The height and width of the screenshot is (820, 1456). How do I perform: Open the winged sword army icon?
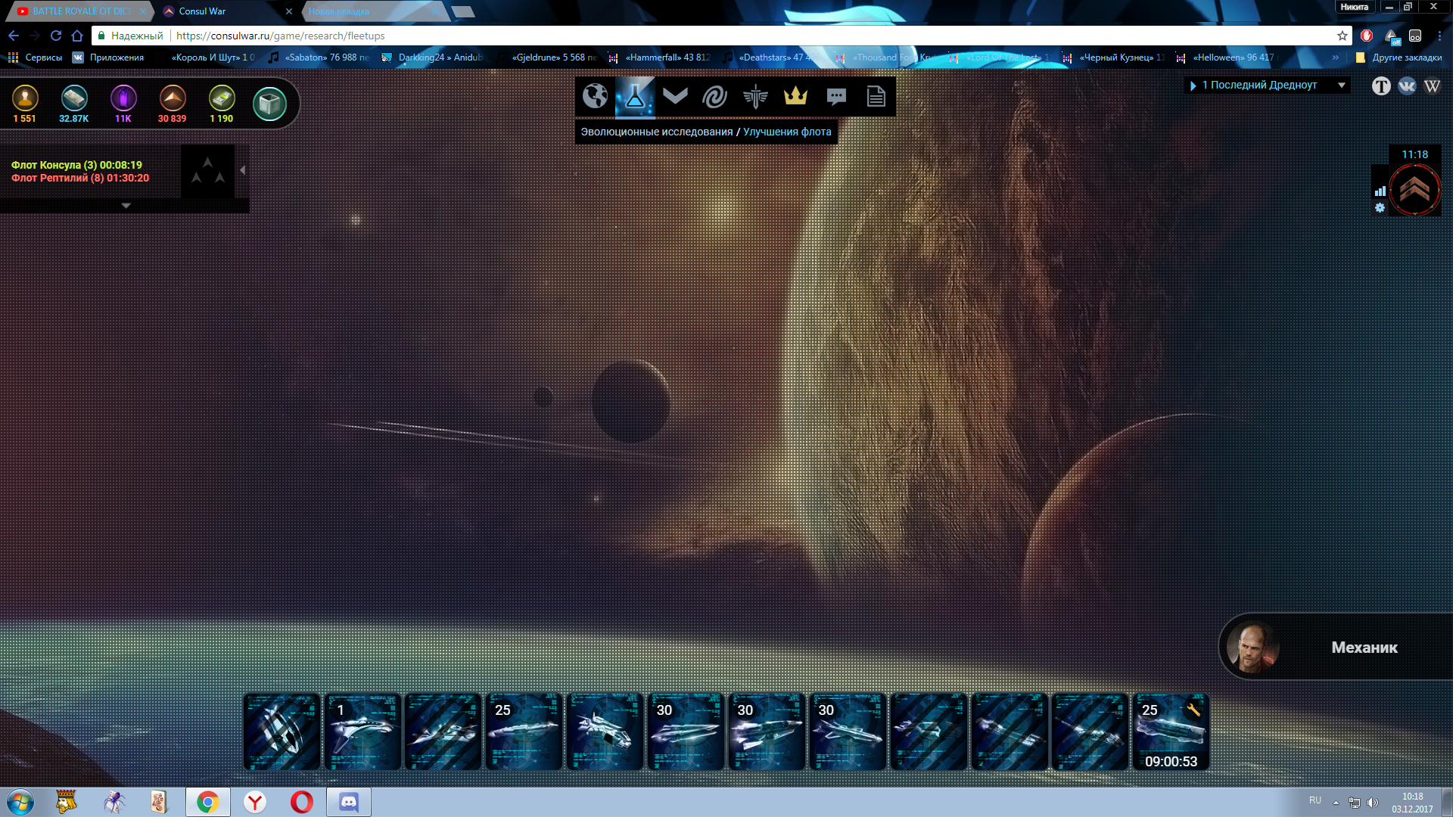755,96
